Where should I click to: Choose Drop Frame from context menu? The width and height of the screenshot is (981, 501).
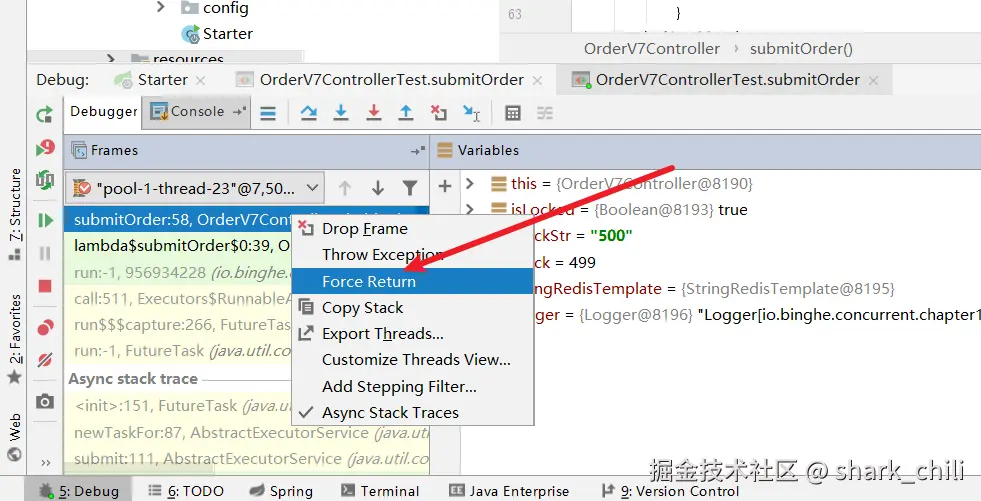[413, 229]
